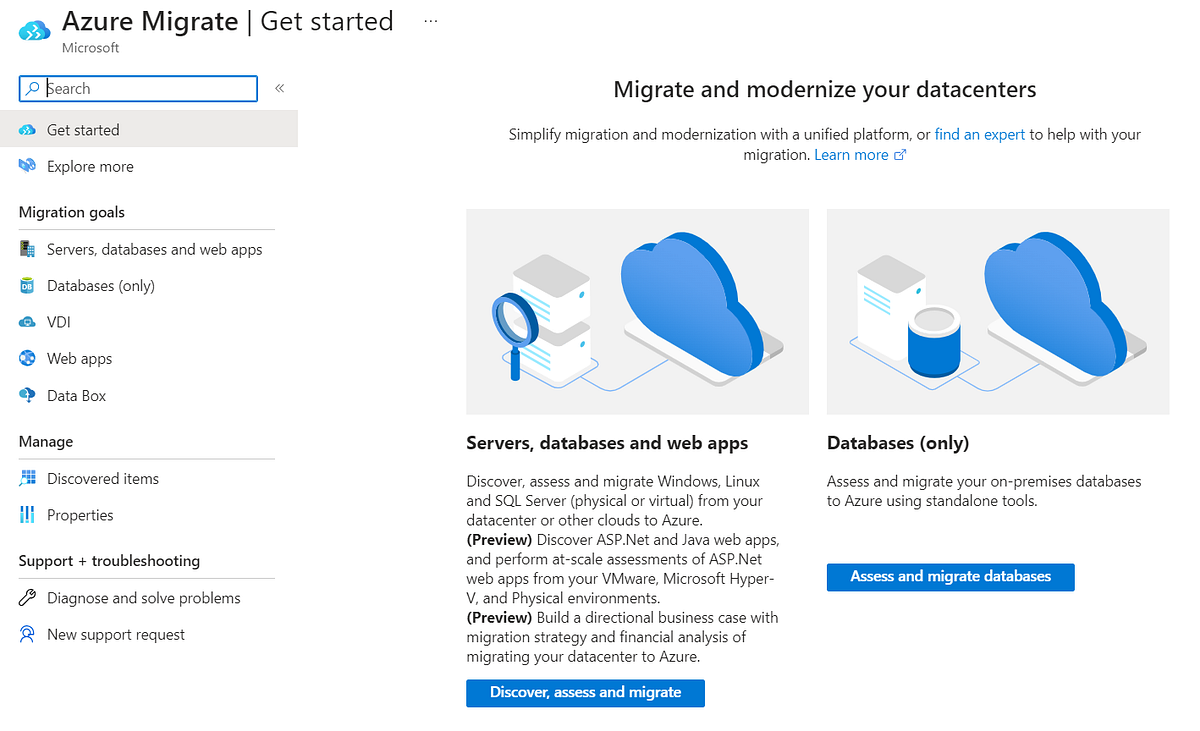Collapse the sidebar with the double chevron
Viewport: 1200px width, 731px height.
(x=279, y=88)
